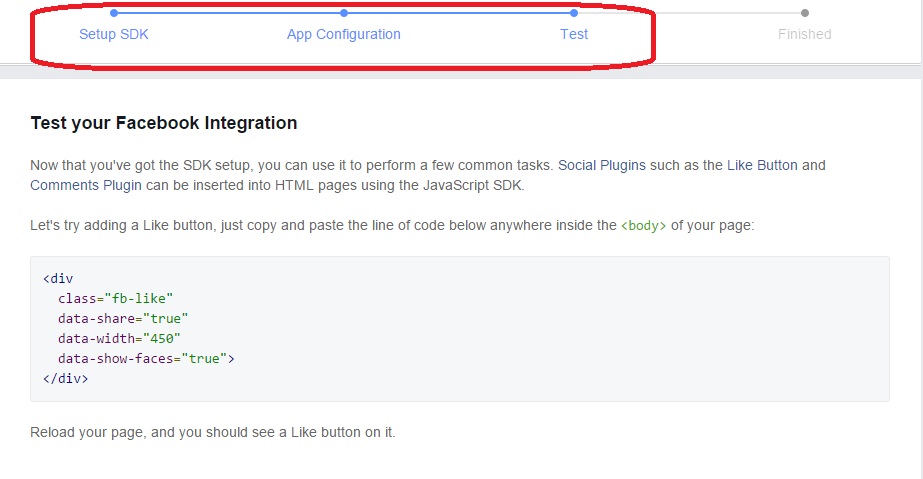Click the opening <div tag in code

click(x=58, y=278)
